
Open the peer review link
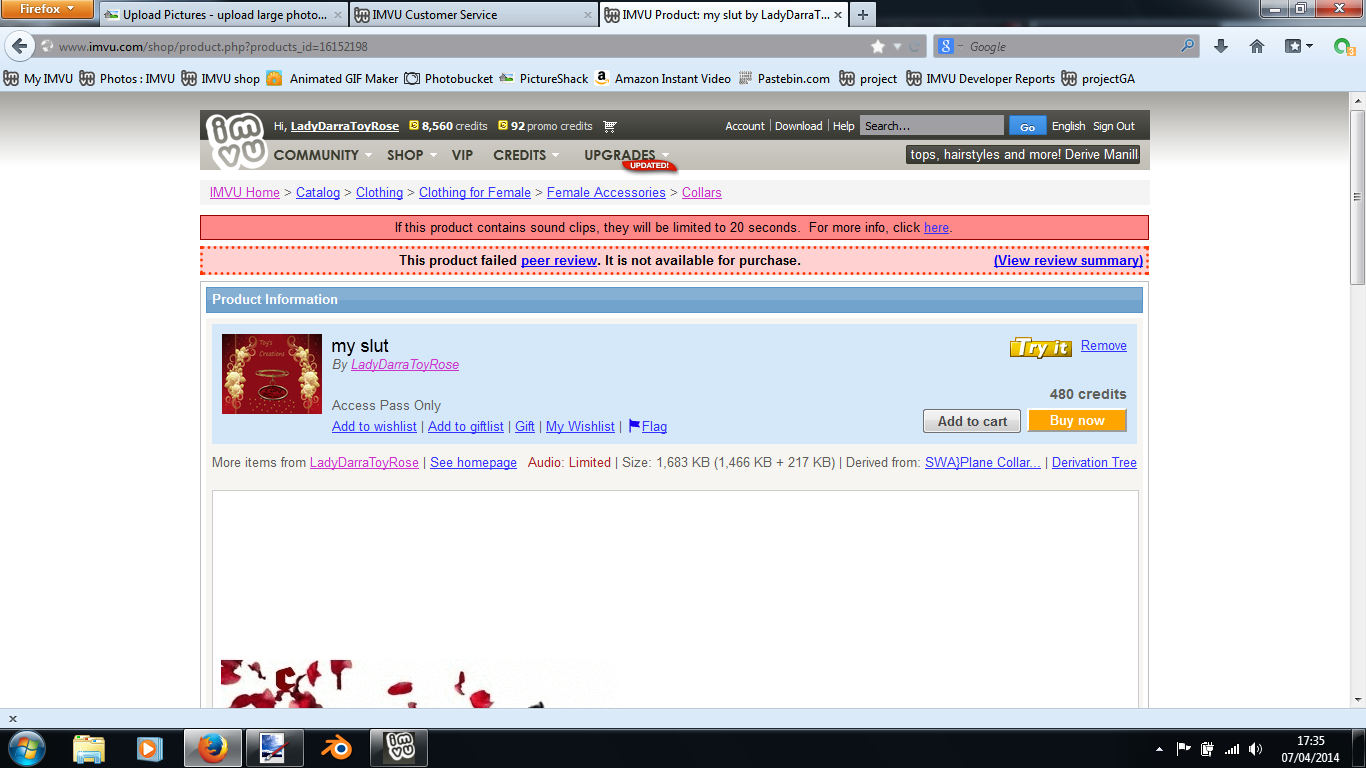click(x=559, y=260)
